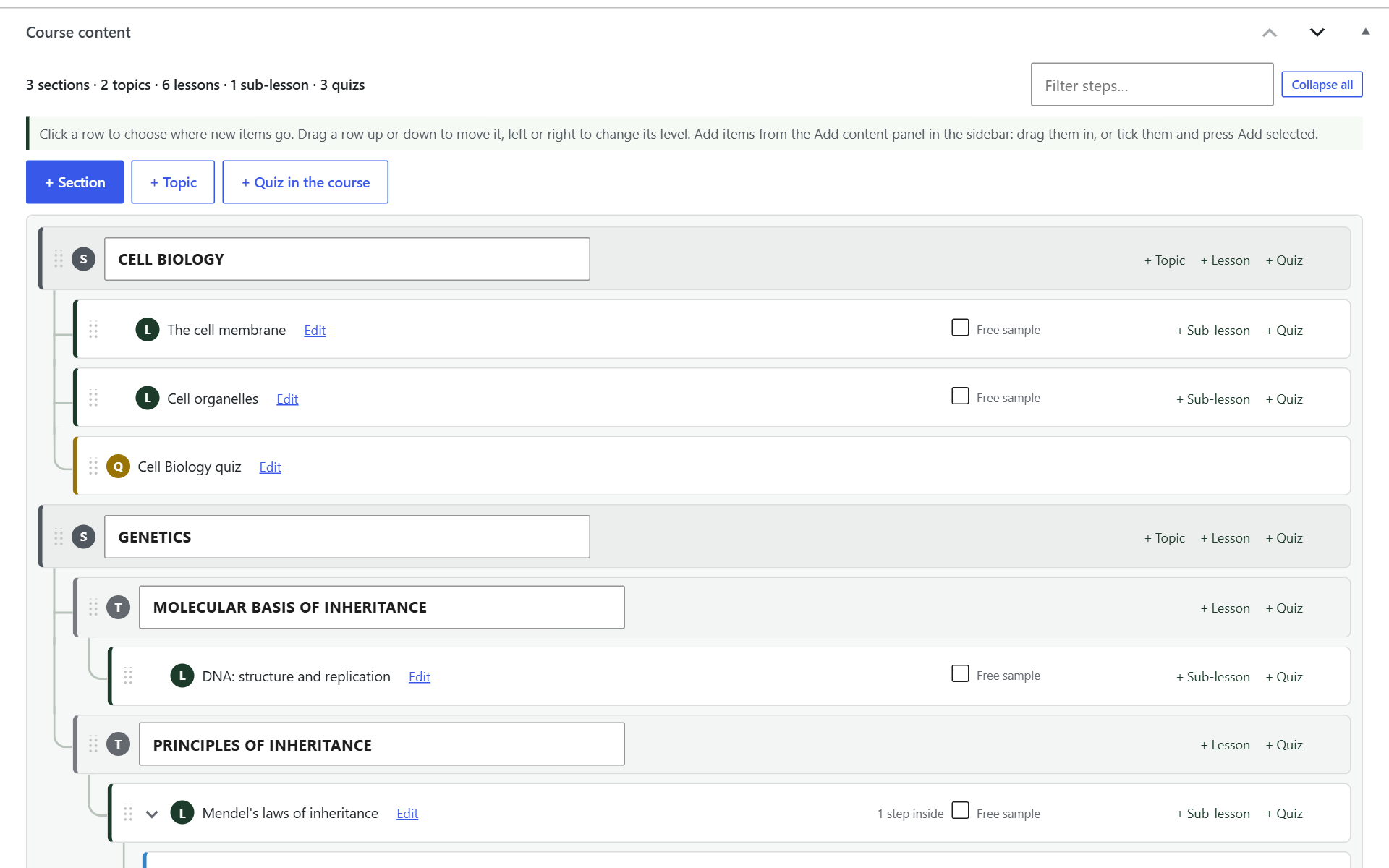This screenshot has width=1389, height=868.
Task: Add a Quiz to Principles of Inheritance topic
Action: point(1284,745)
